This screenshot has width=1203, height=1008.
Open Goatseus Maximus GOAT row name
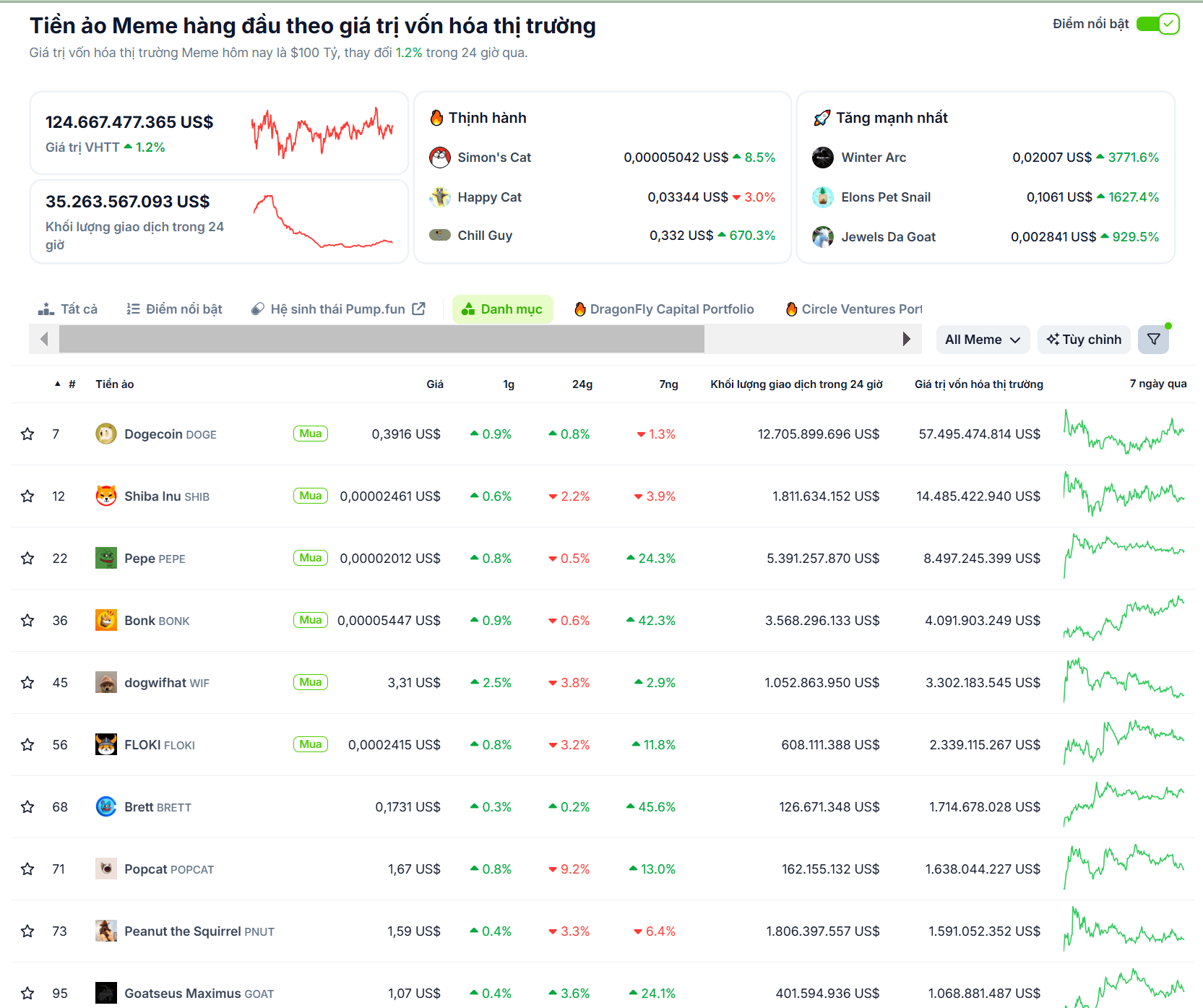point(199,994)
